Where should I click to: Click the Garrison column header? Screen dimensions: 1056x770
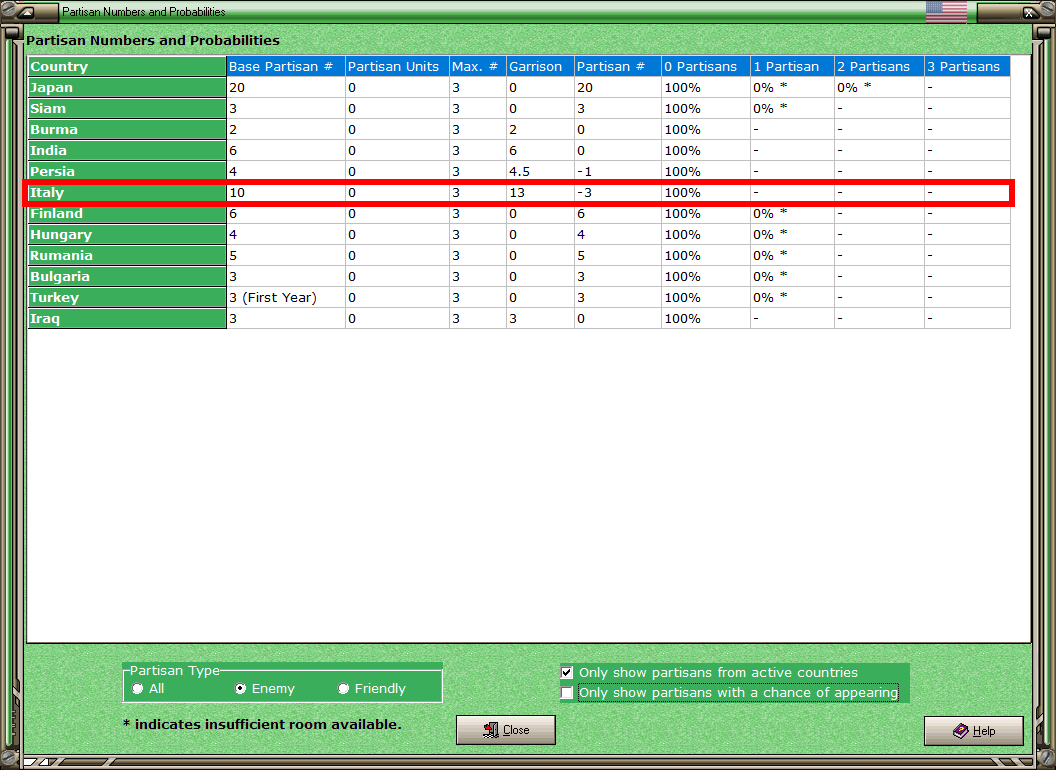(x=540, y=66)
